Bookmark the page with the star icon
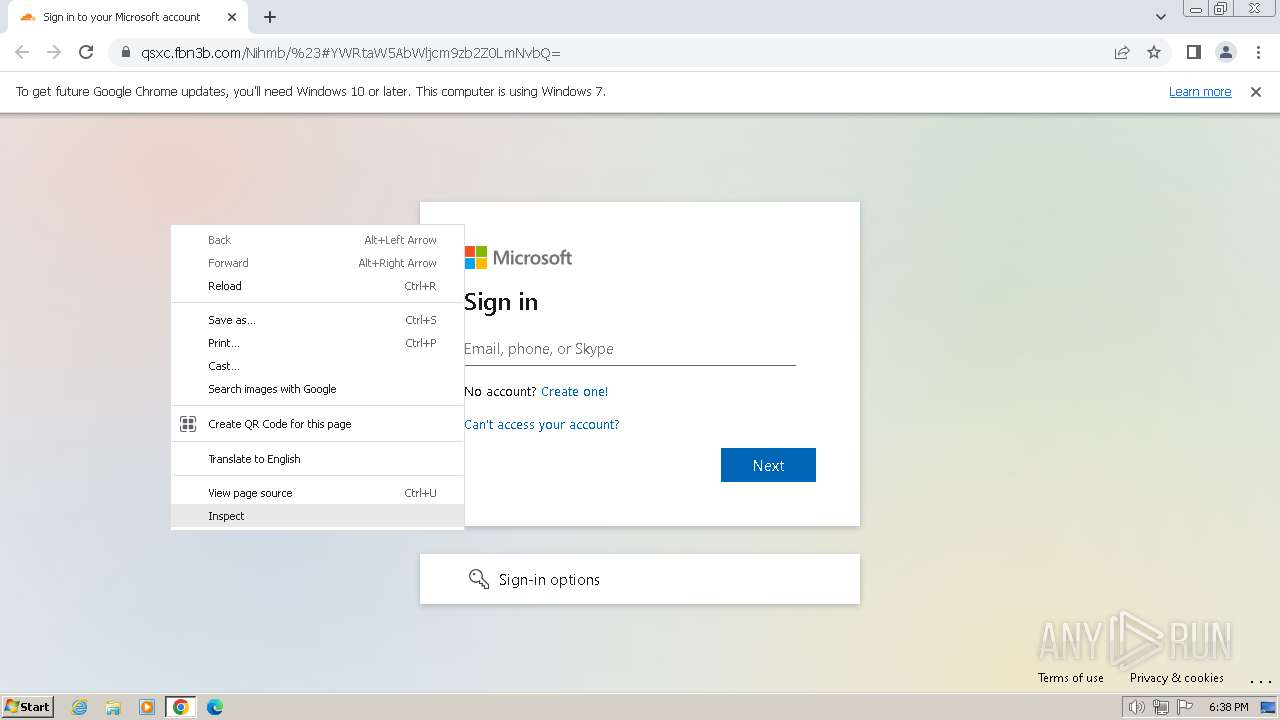The image size is (1280, 720). (1154, 52)
